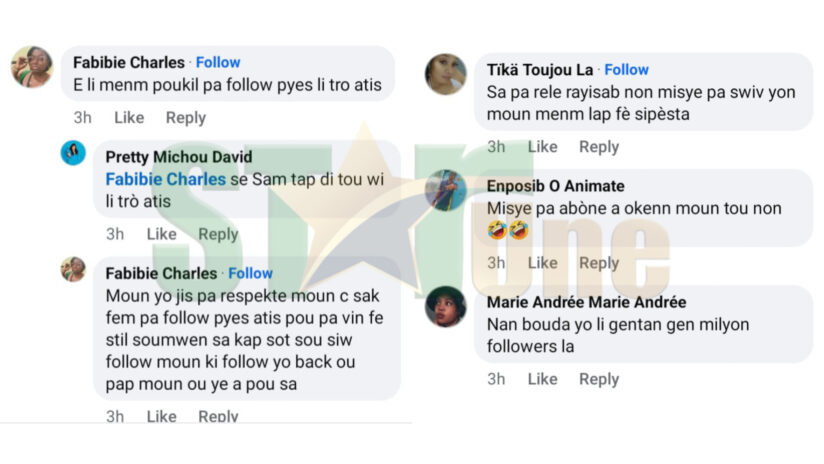The image size is (824, 464).
Task: Like Pretty Michou David's reply
Action: 161,234
